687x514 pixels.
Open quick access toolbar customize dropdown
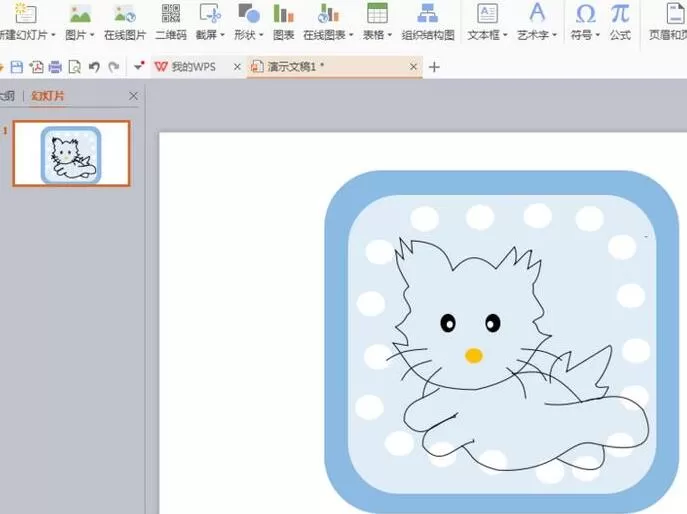click(139, 66)
